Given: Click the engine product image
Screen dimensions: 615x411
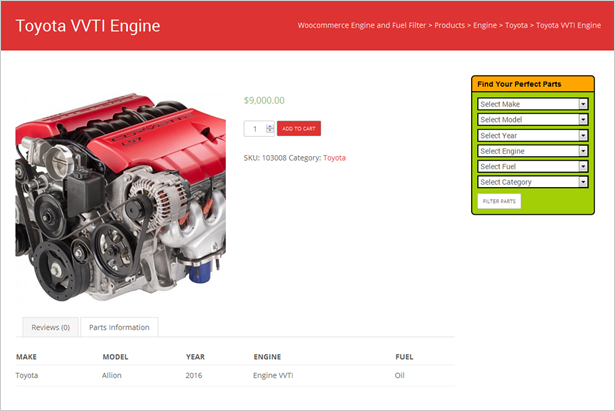Looking at the screenshot, I should pos(120,197).
